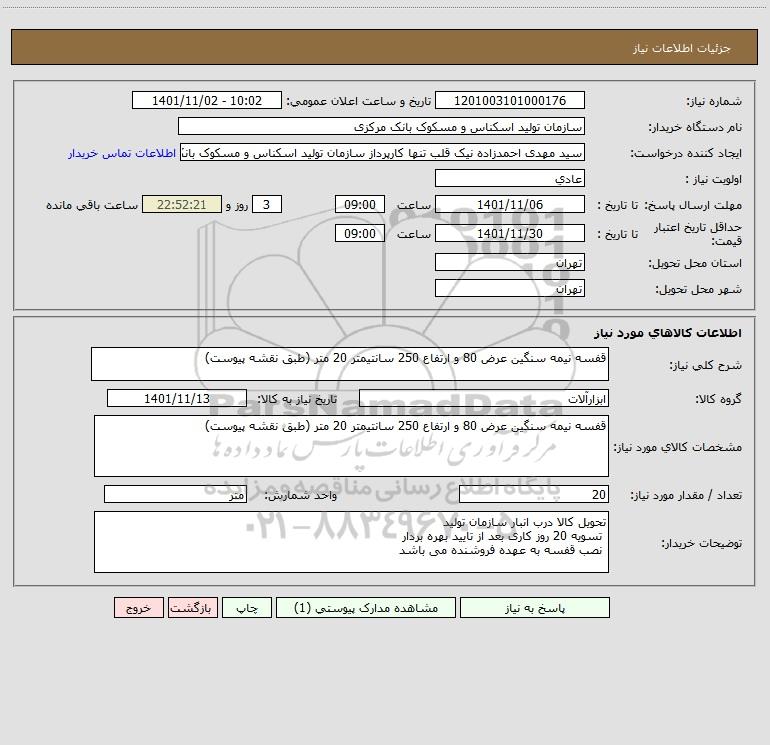The height and width of the screenshot is (745, 770).
Task: Click the response deadline time 09:00 field
Action: pos(359,204)
